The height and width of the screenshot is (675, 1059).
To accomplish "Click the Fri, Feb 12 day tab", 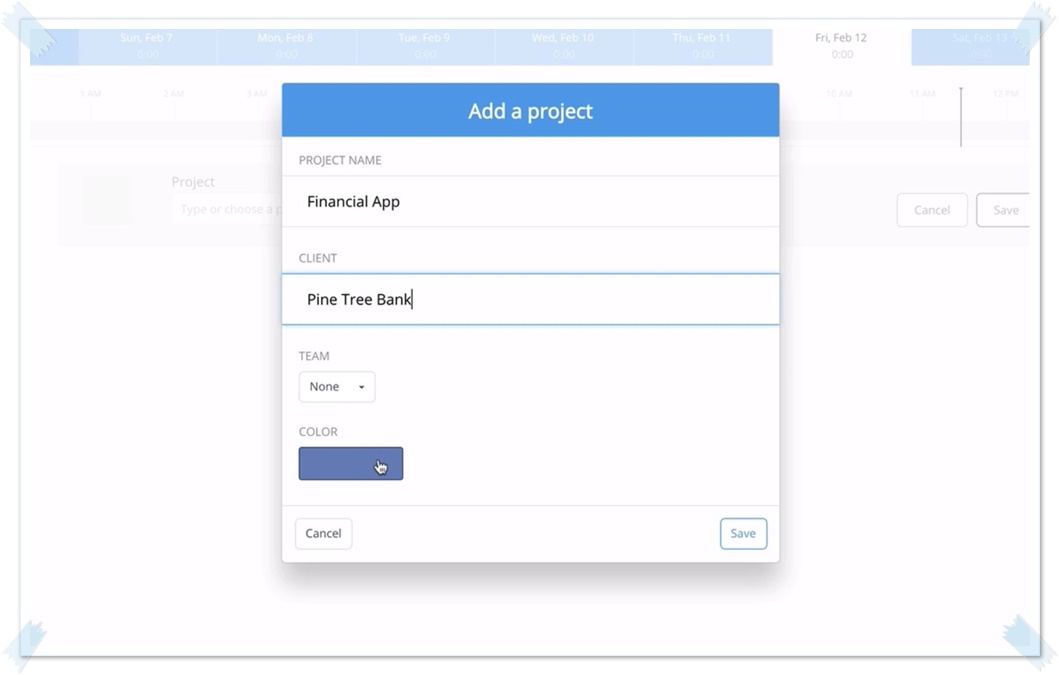I will (x=841, y=46).
